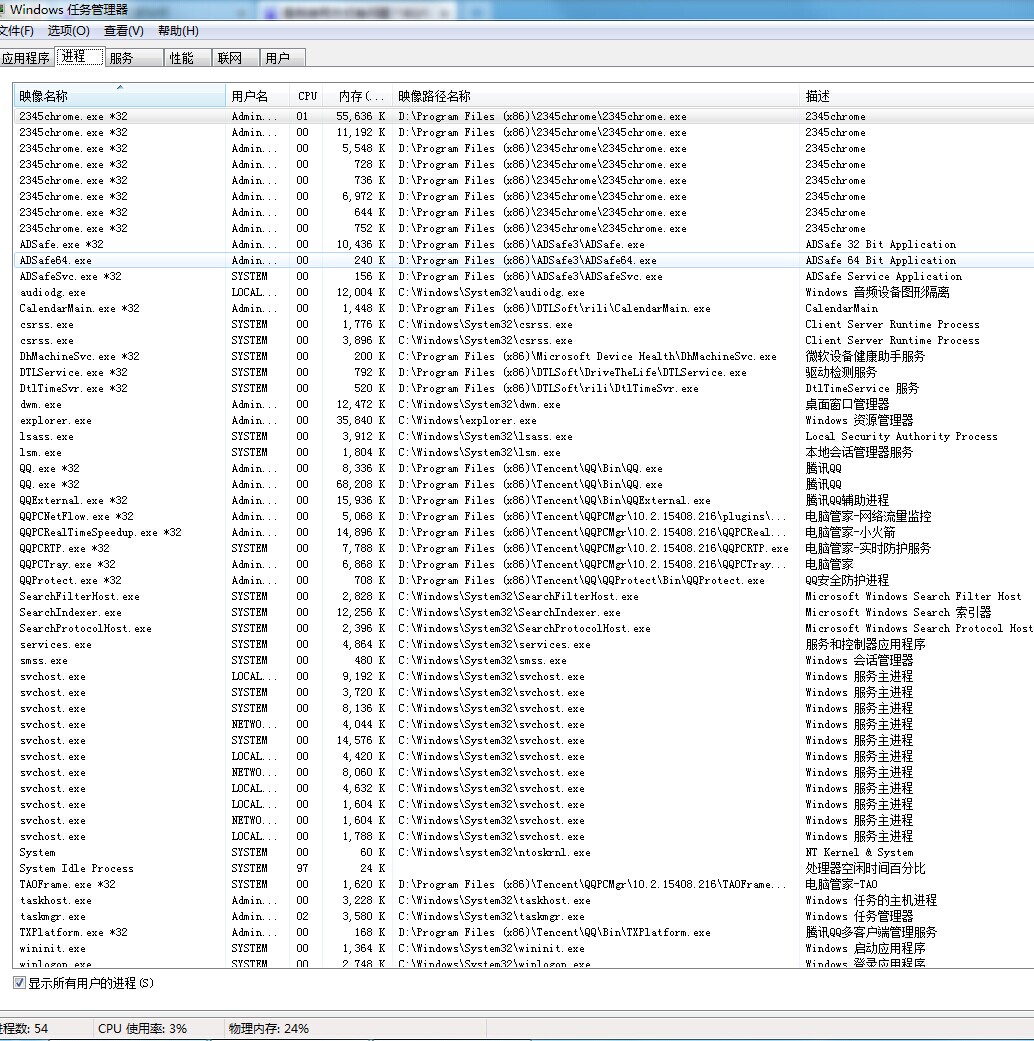Click the 68,208 K QQ memory value
The width and height of the screenshot is (1034, 1041).
click(361, 485)
